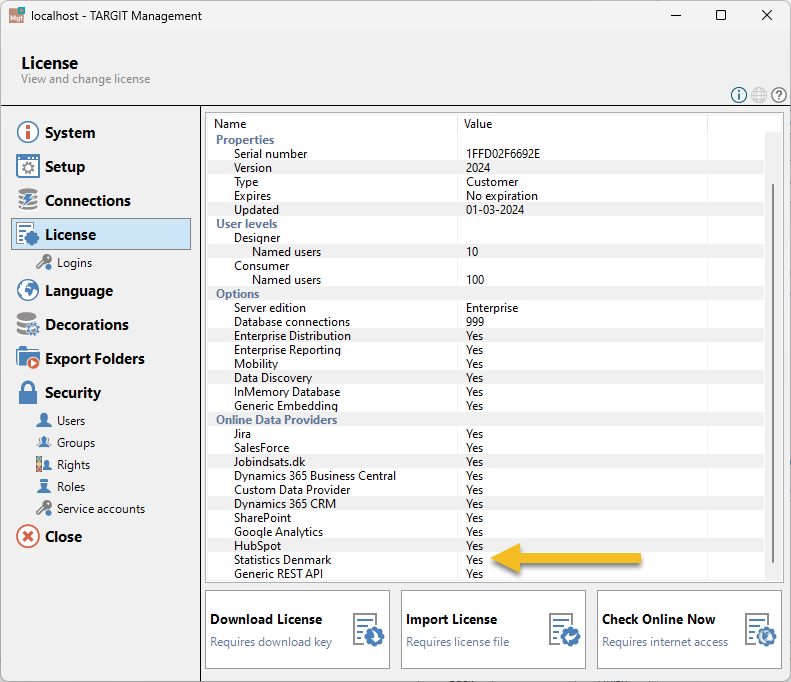
Task: Click the Online Data Providers heading
Action: 276,420
